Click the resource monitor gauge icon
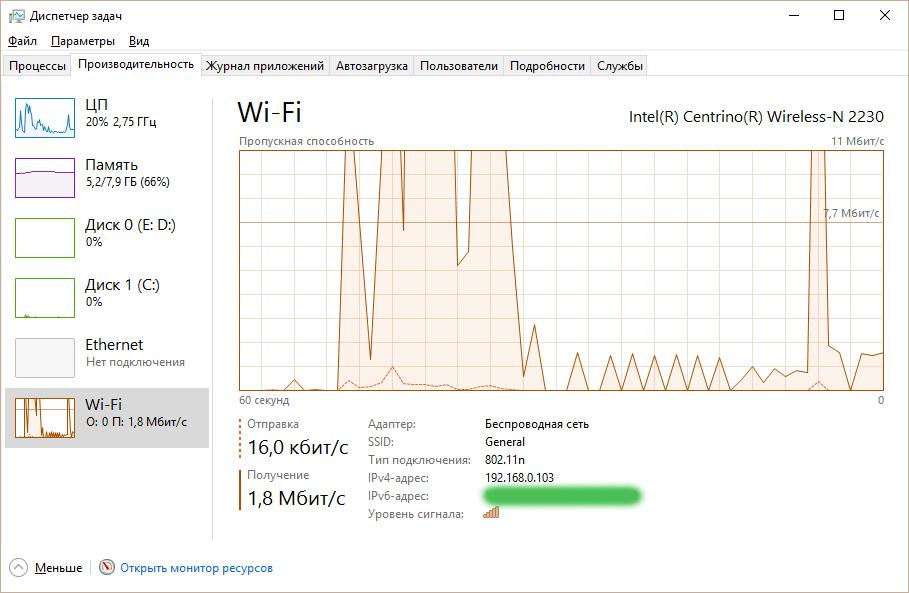The width and height of the screenshot is (909, 593). coord(107,567)
